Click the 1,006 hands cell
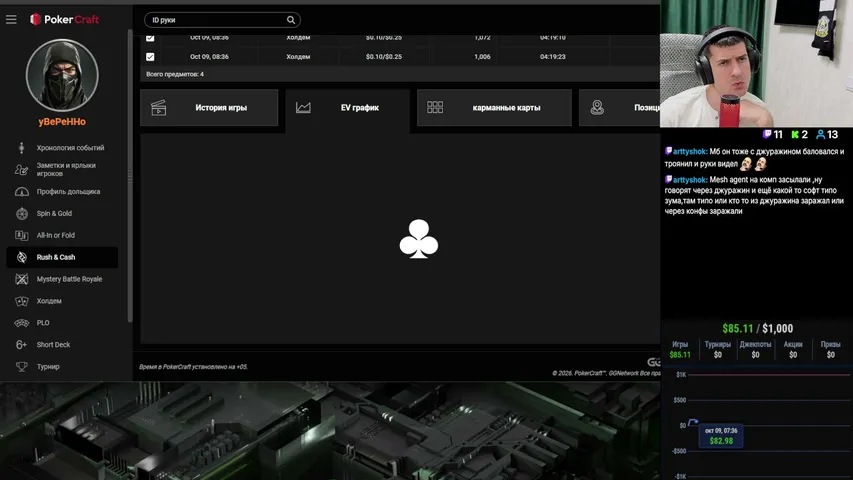The image size is (853, 480). pos(482,57)
